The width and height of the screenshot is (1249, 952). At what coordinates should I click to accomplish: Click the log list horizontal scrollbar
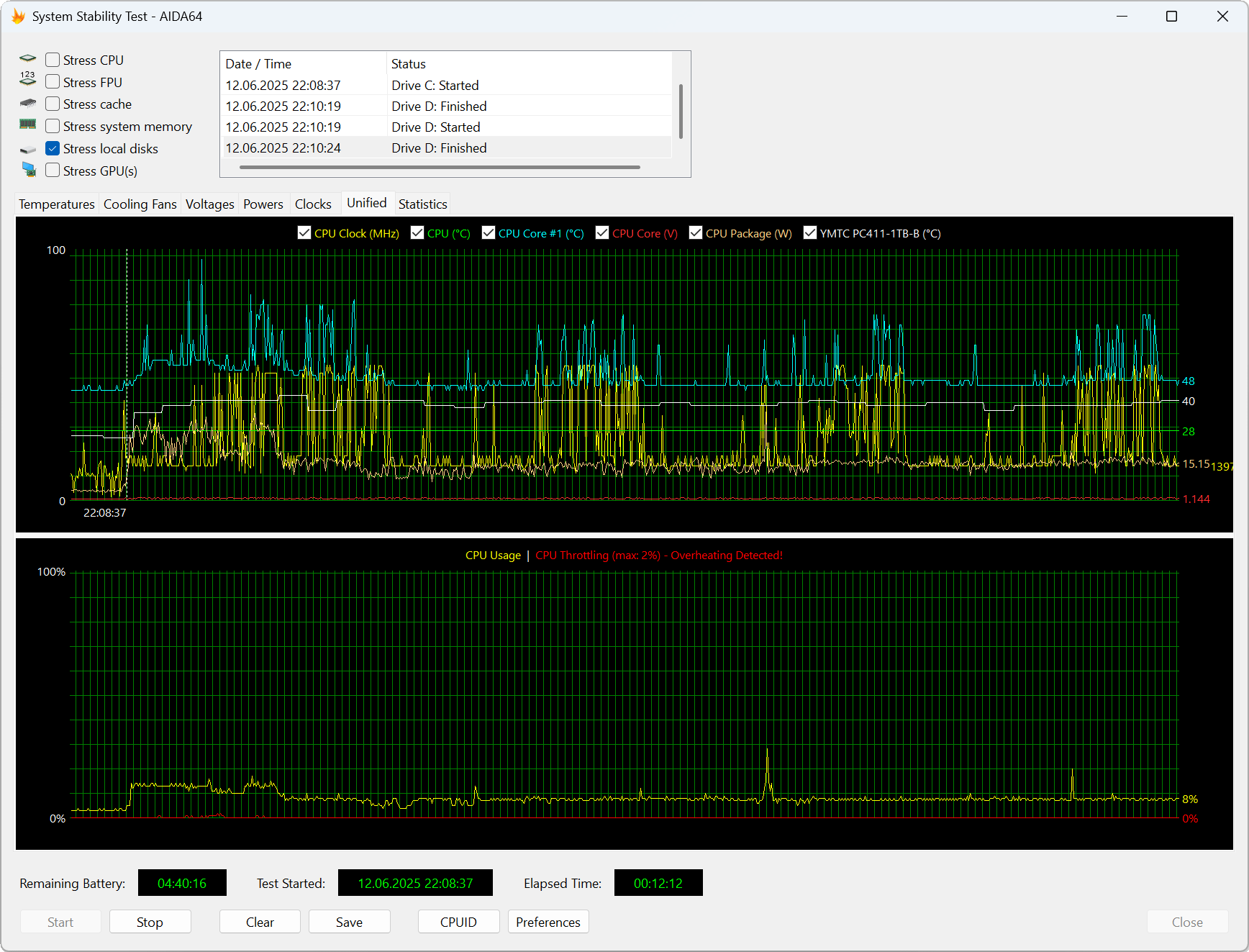pyautogui.click(x=440, y=168)
